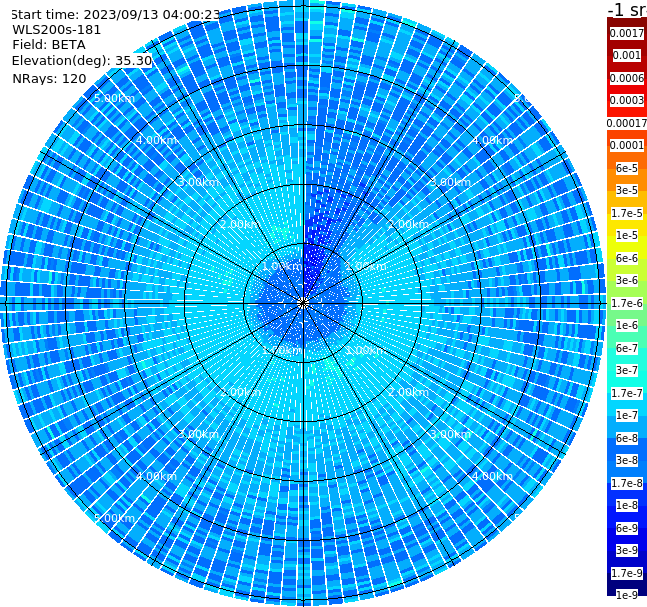
Task: Click the '6e-5' color scale label
Action: point(627,168)
